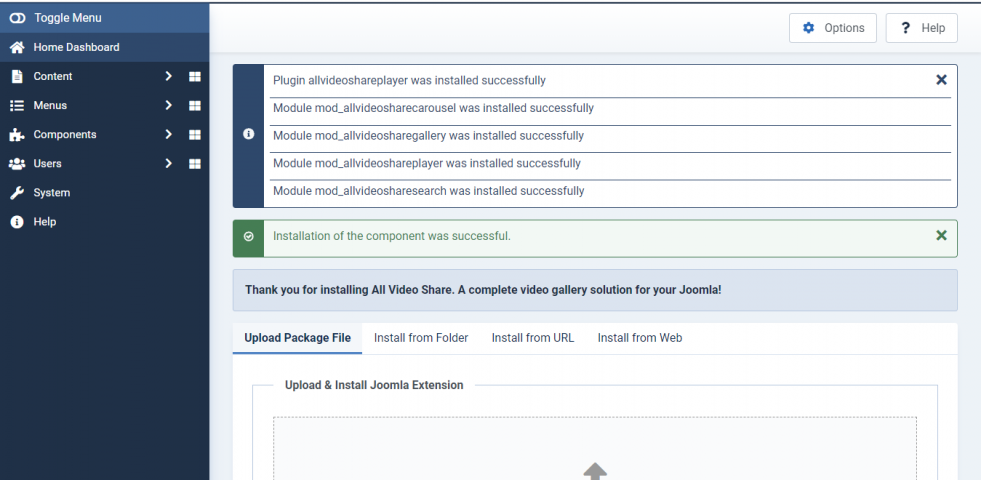Image resolution: width=981 pixels, height=480 pixels.
Task: Switch to Install from URL tab
Action: coord(532,338)
